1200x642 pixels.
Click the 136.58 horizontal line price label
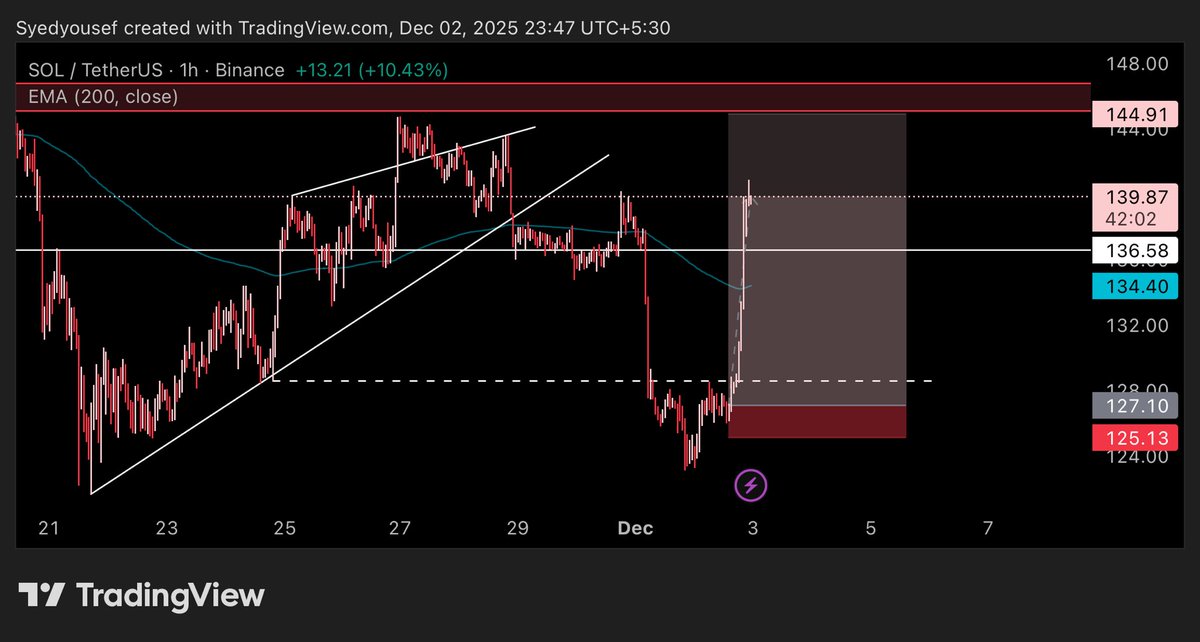tap(1135, 249)
